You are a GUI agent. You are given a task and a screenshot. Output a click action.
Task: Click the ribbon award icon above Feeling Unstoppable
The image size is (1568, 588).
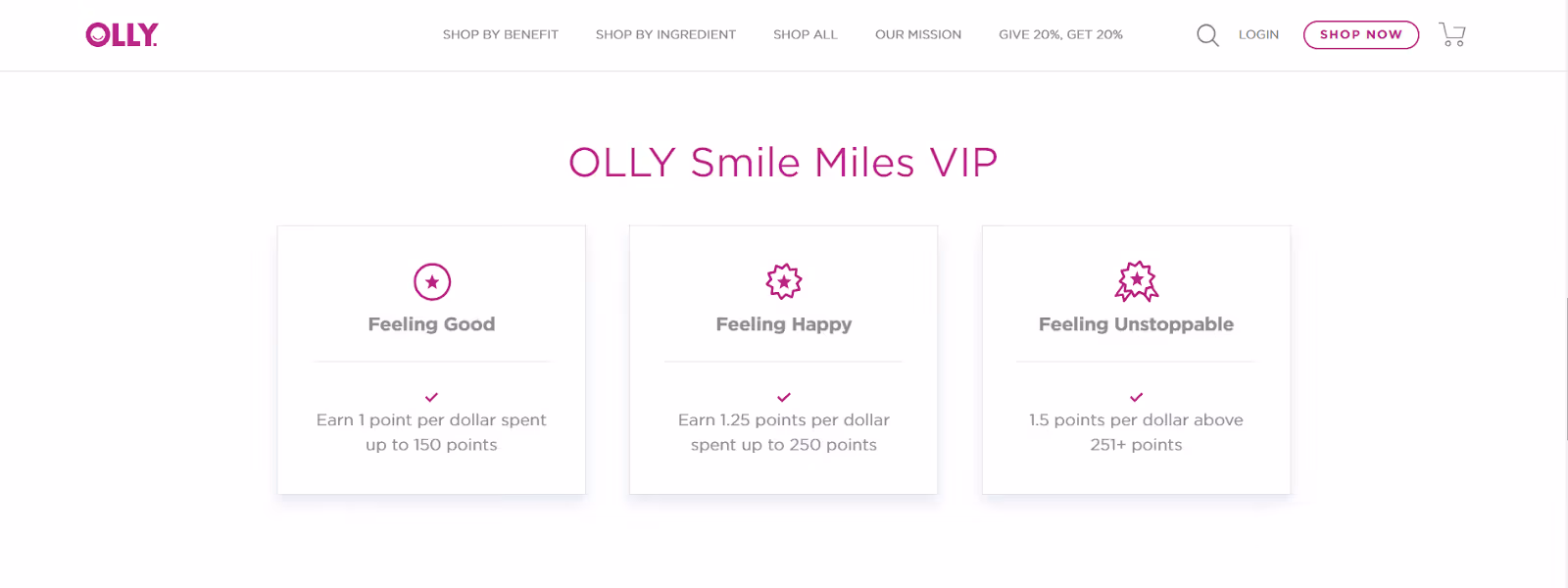(x=1136, y=282)
